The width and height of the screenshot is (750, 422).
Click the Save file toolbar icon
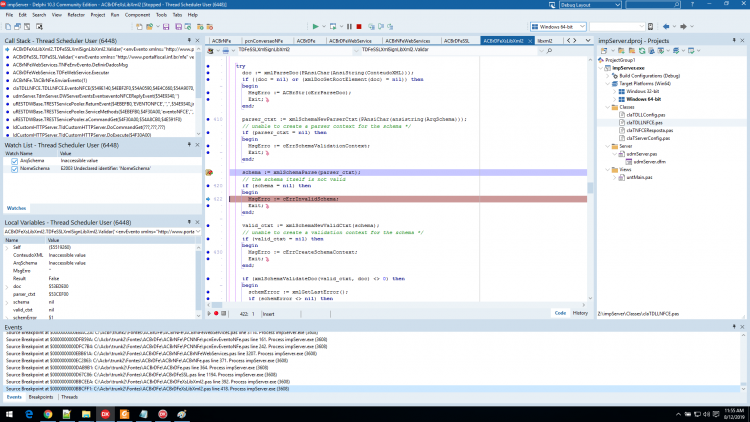click(166, 27)
